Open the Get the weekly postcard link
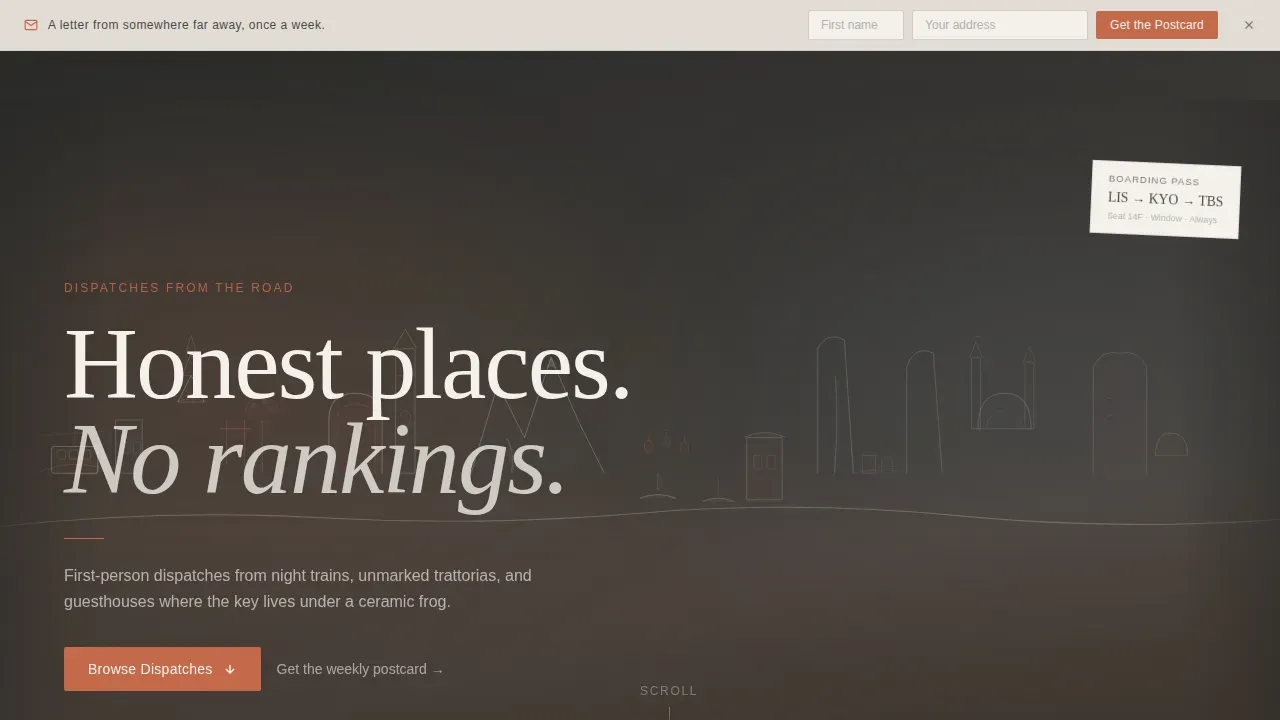This screenshot has width=1280, height=720. (x=360, y=669)
